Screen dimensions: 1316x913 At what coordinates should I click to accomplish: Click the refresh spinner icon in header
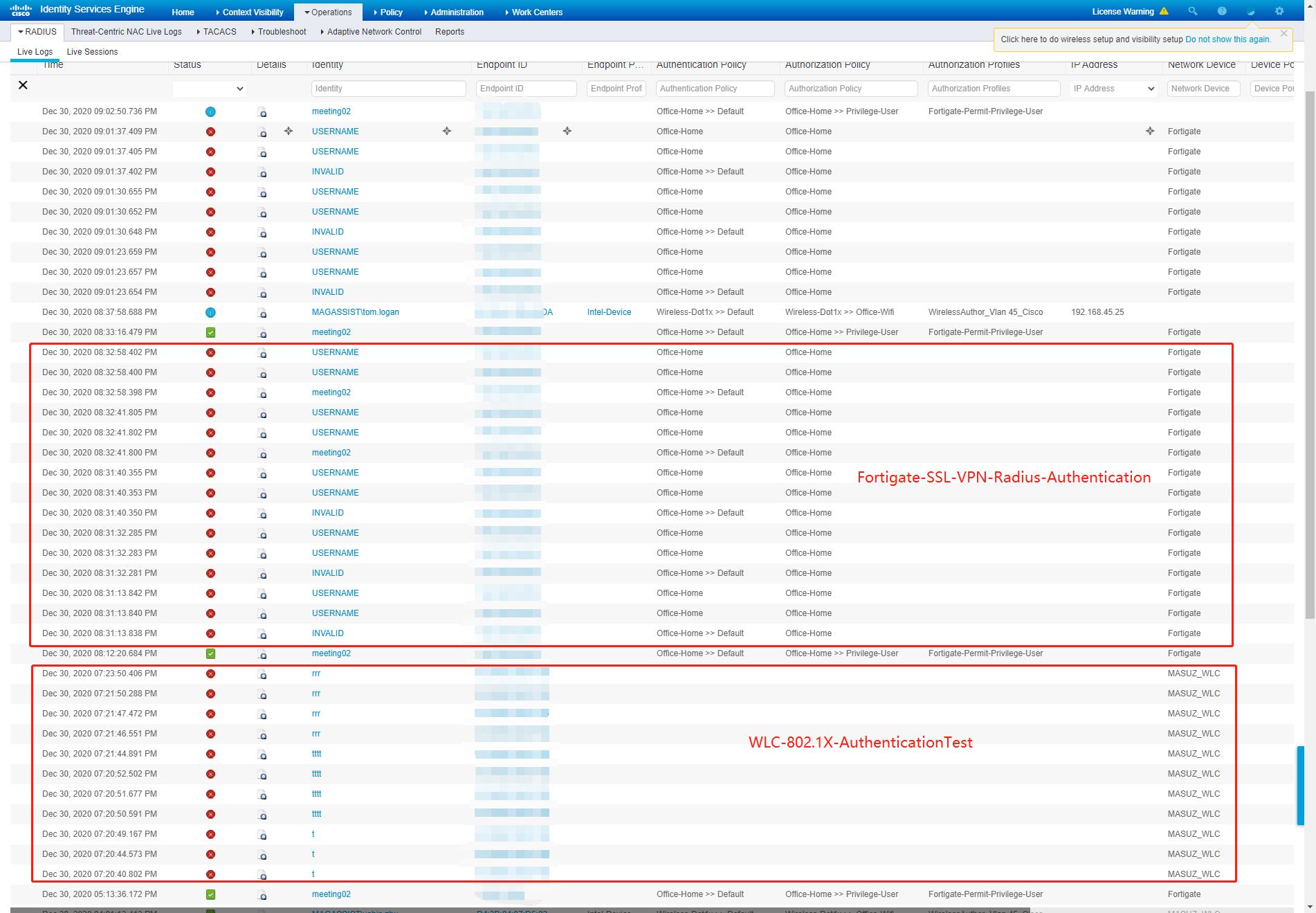(x=1250, y=11)
